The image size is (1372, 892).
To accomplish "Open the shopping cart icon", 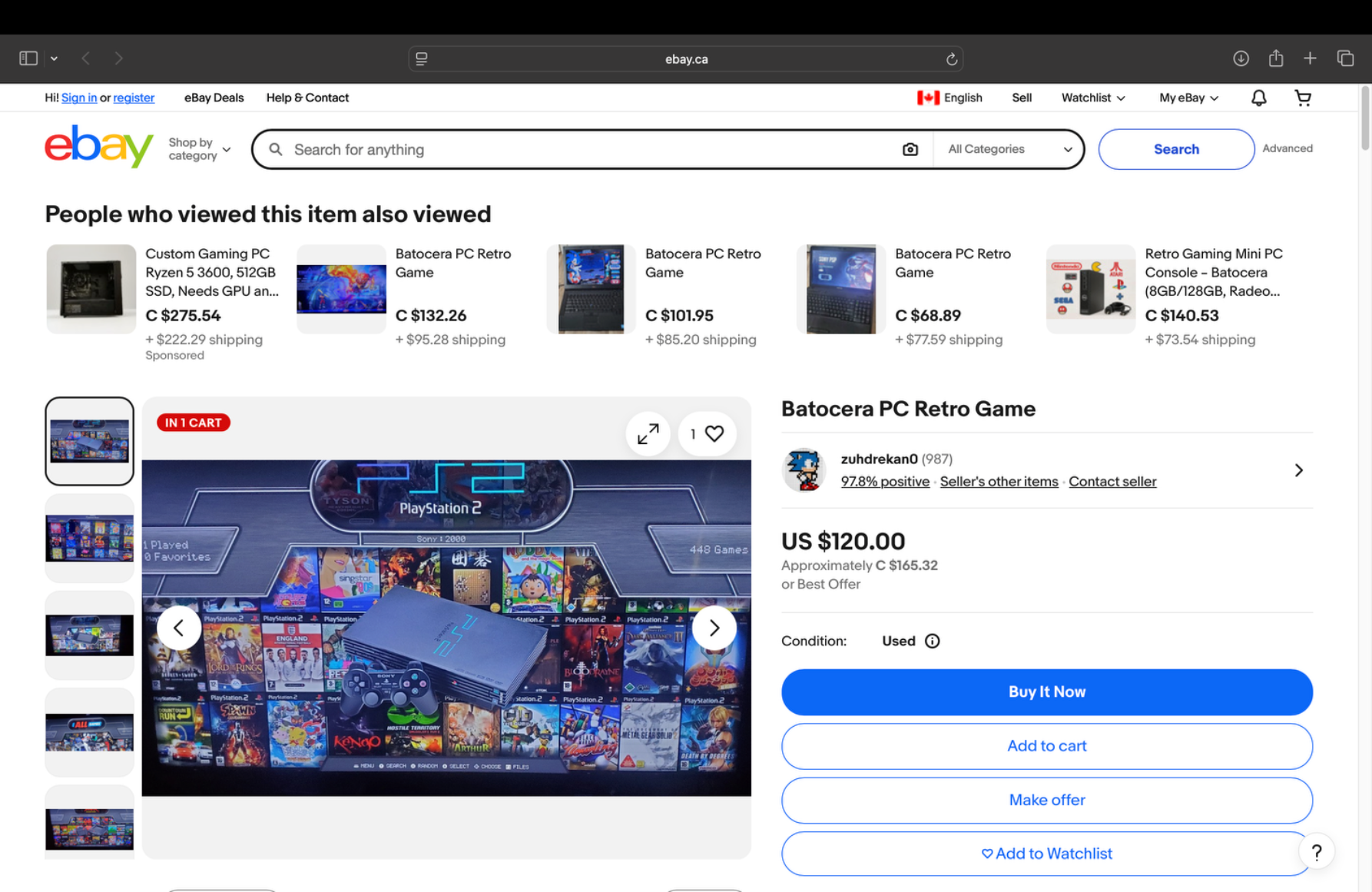I will tap(1302, 98).
